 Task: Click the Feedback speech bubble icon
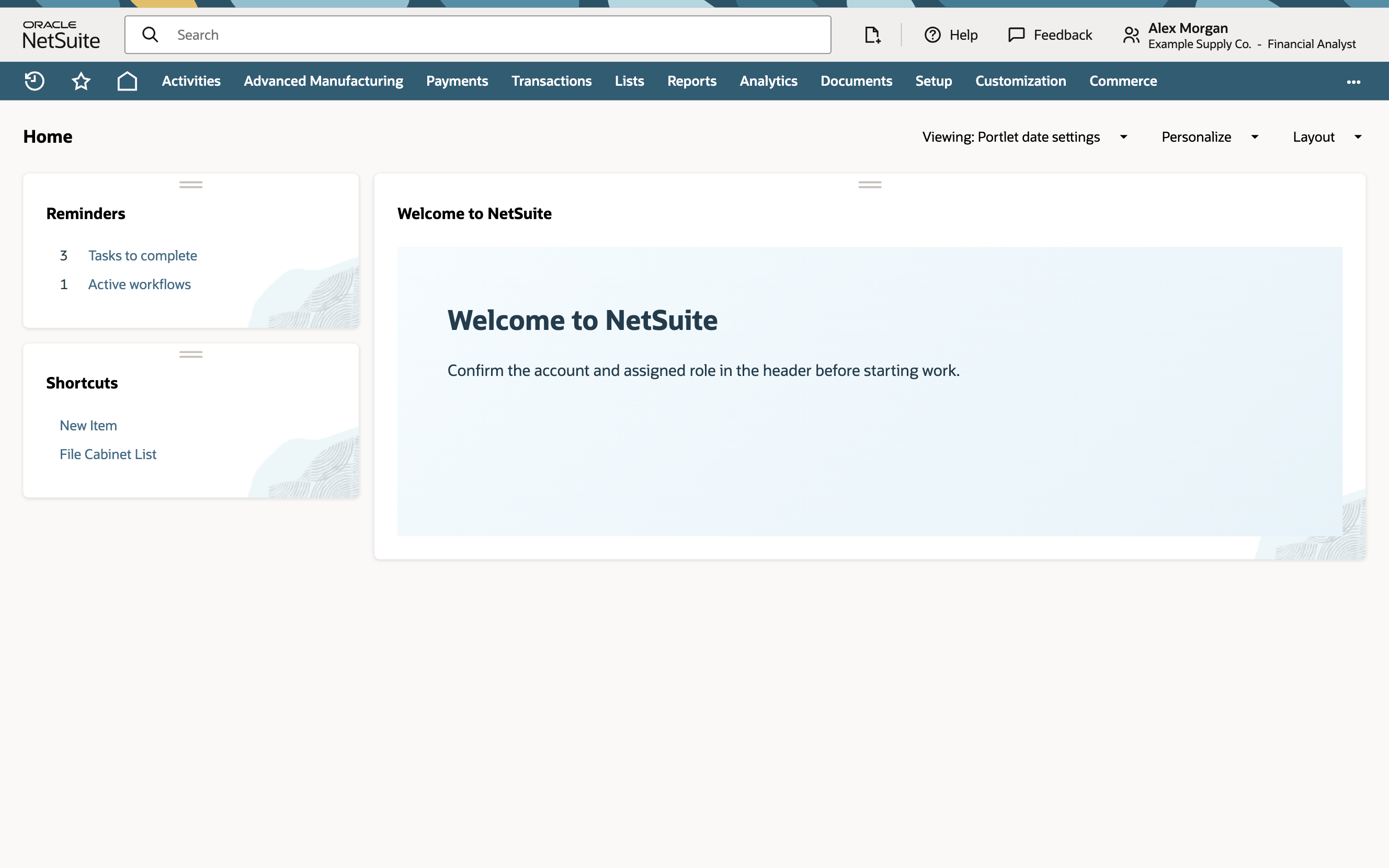pos(1017,35)
